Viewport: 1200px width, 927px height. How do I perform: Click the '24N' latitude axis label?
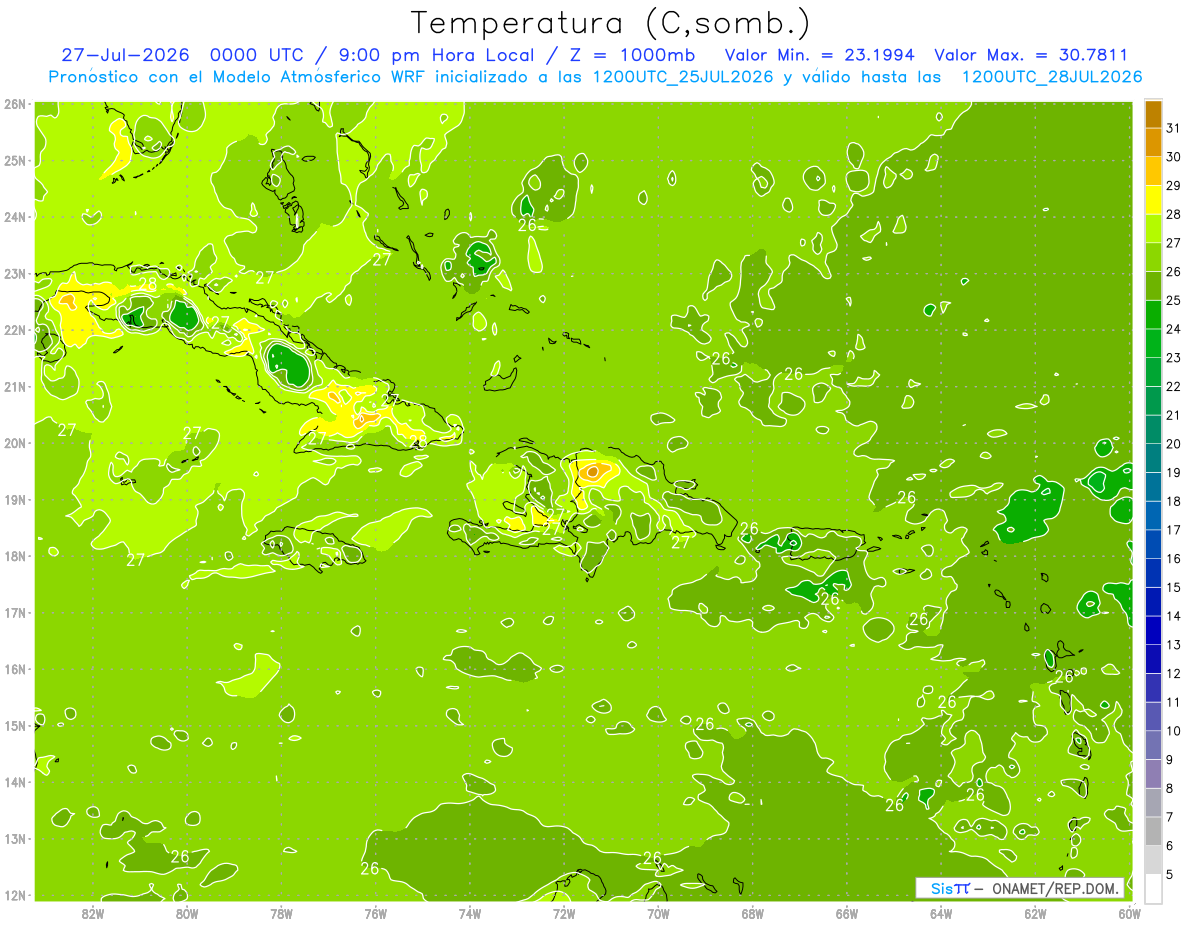15,217
